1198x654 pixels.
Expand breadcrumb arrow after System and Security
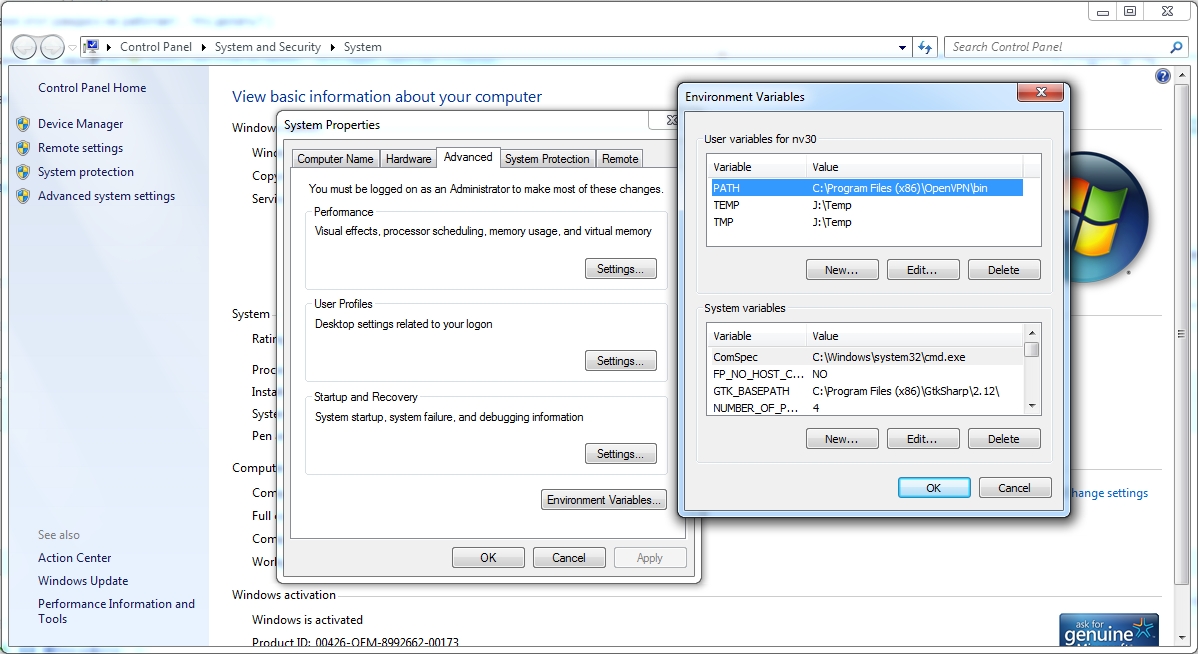click(x=333, y=47)
